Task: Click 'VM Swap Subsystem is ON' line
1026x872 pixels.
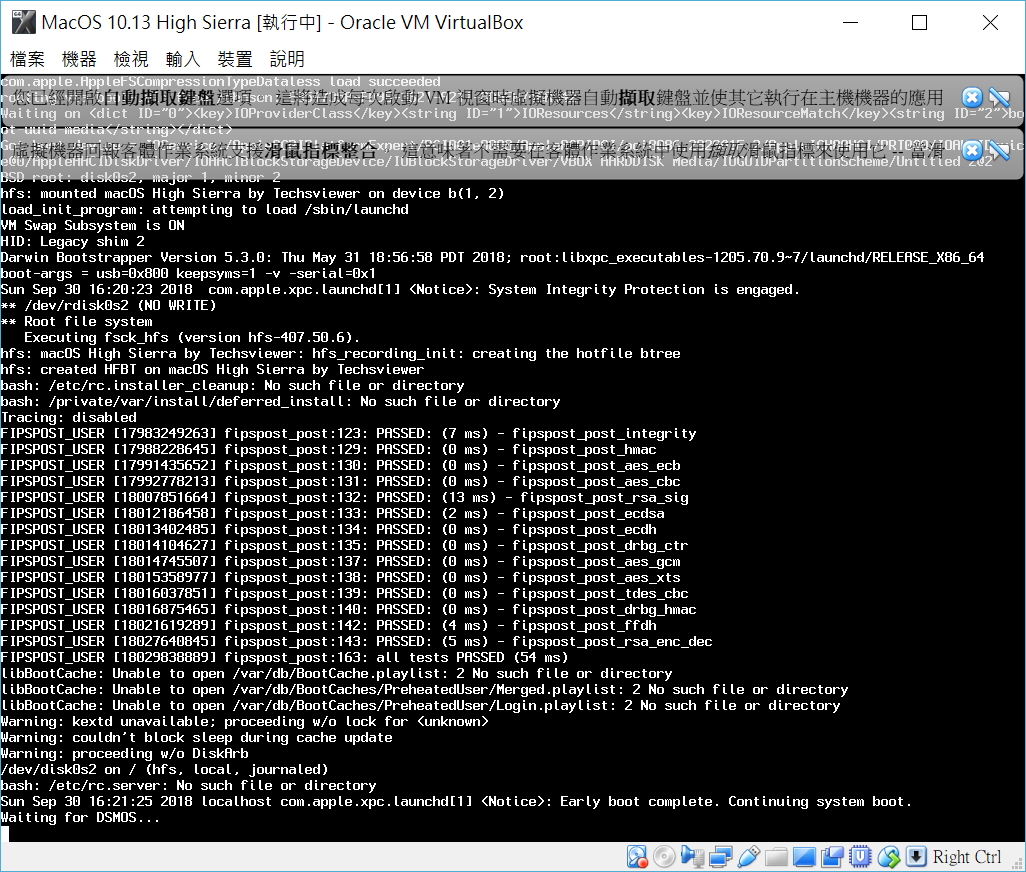Action: pos(92,226)
